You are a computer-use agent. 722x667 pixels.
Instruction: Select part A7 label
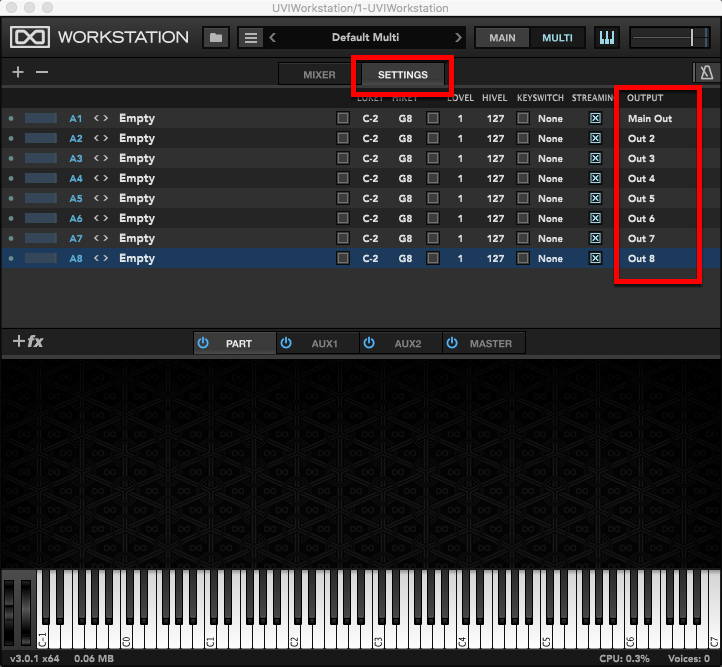(x=76, y=238)
